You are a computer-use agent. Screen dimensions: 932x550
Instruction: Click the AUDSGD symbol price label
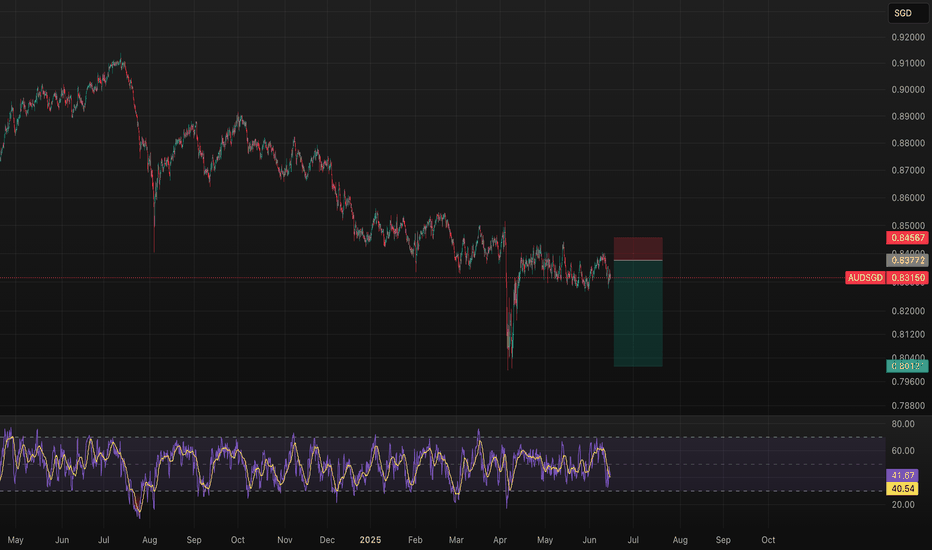tap(865, 278)
